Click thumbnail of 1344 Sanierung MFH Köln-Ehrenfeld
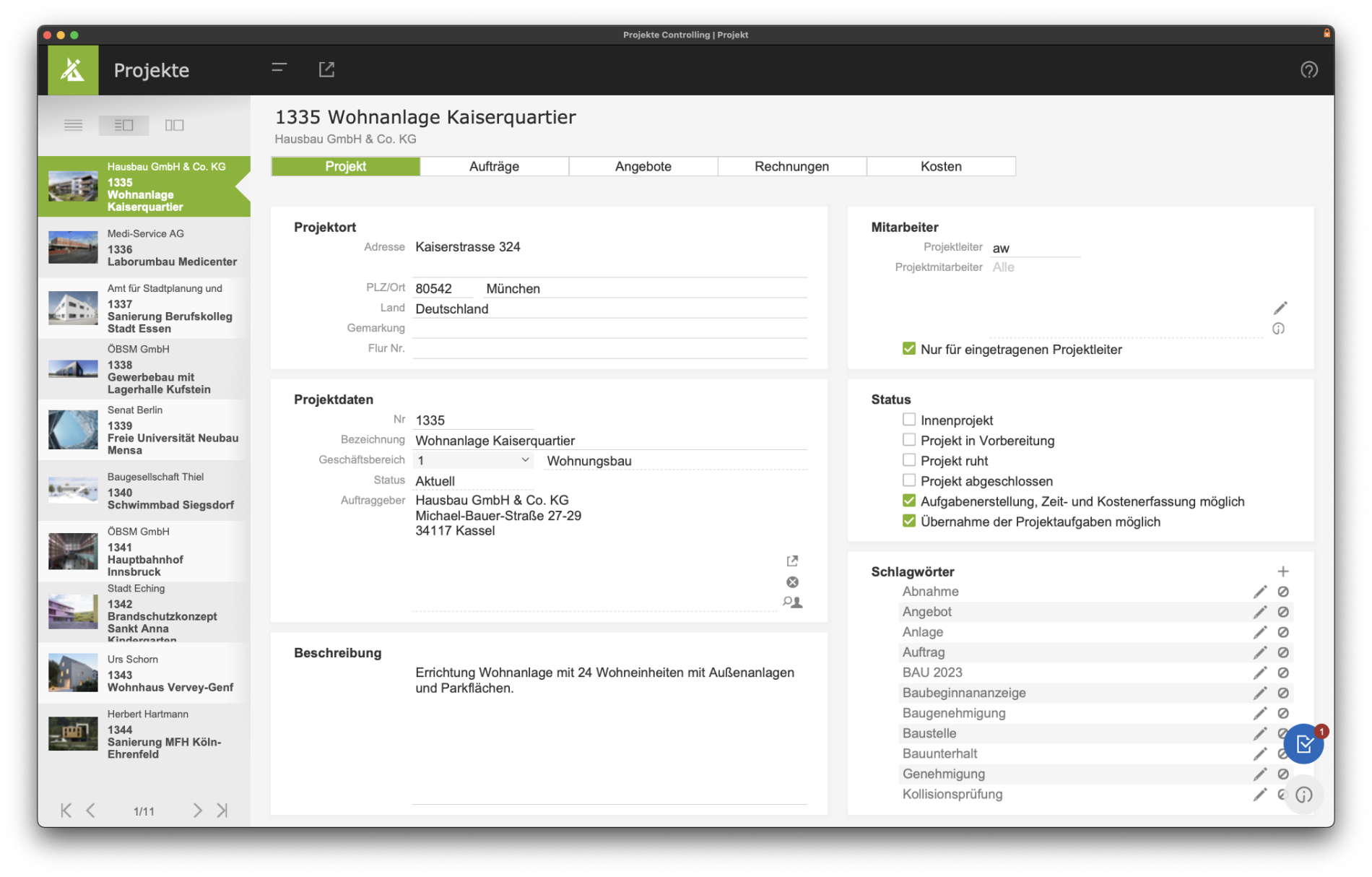 [73, 733]
